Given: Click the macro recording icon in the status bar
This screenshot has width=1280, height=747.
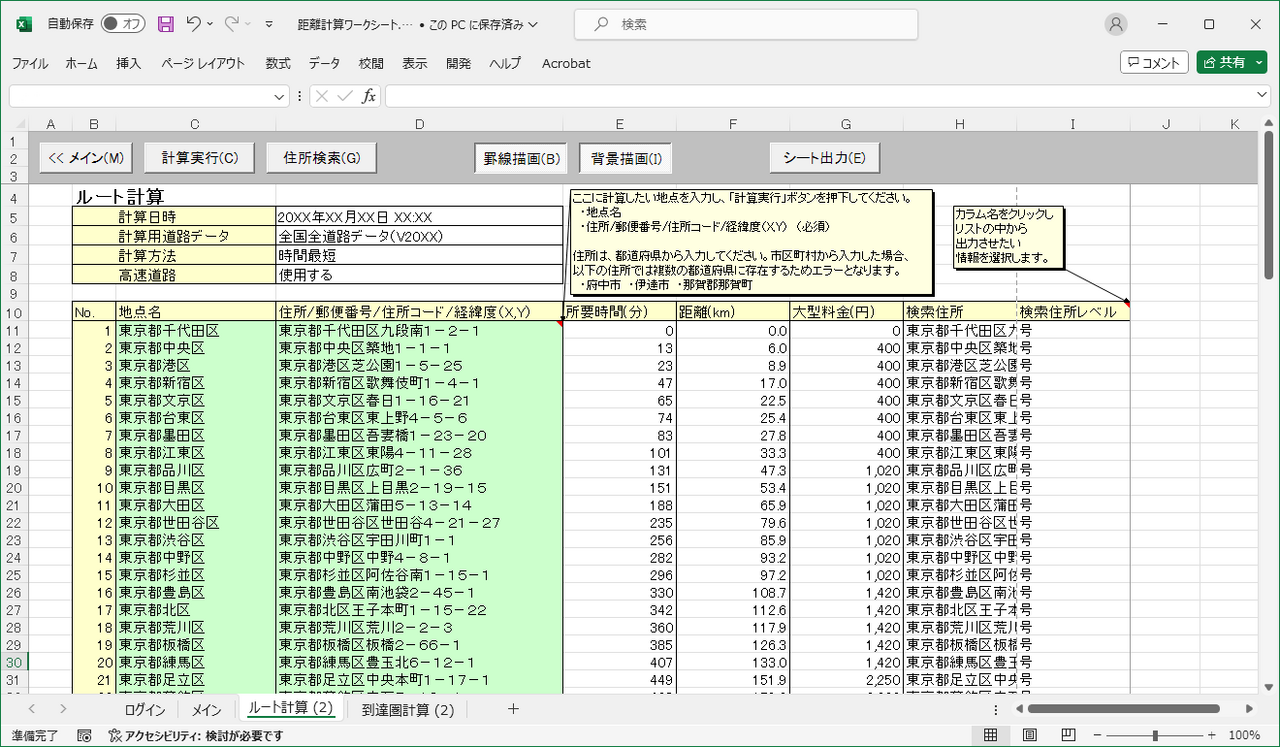Looking at the screenshot, I should pos(84,735).
